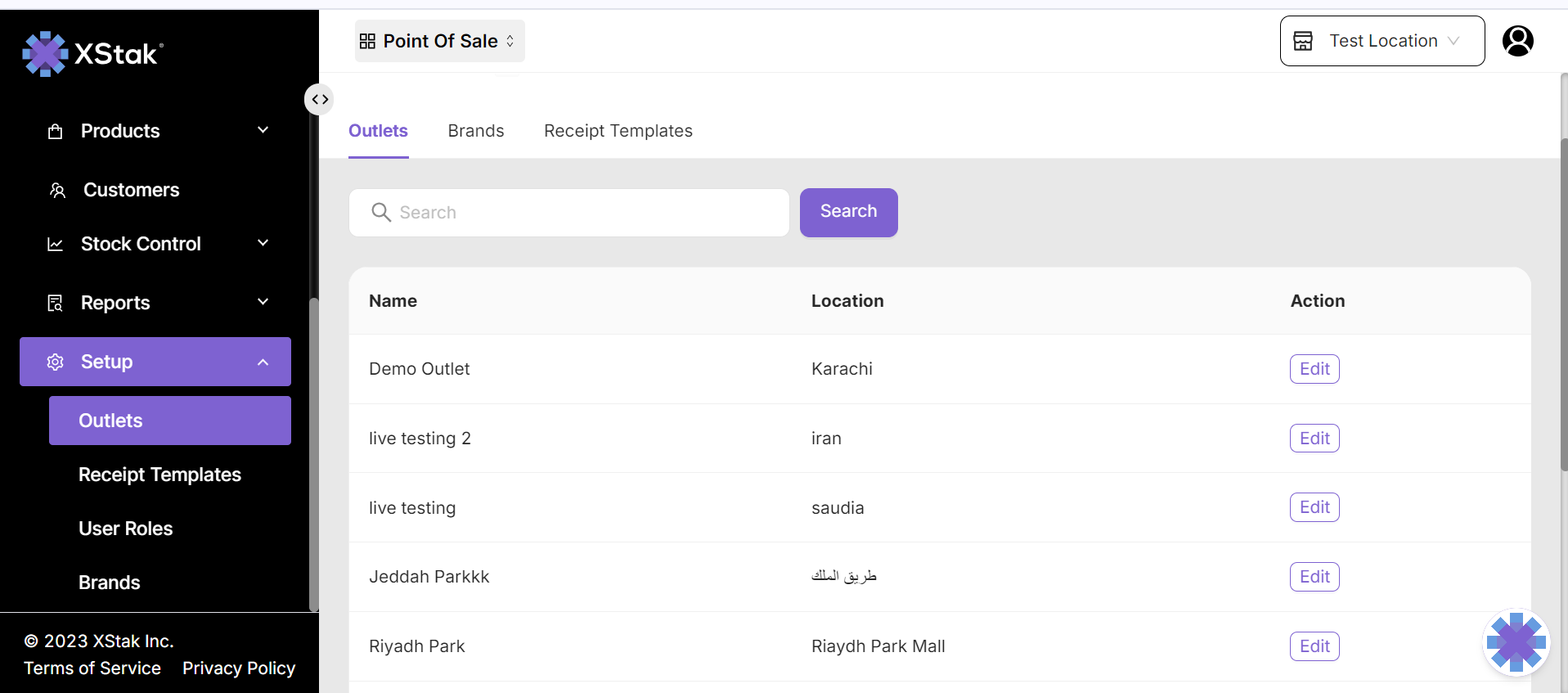Viewport: 1568px width, 693px height.
Task: Open the Point Of Sale app switcher
Action: tap(439, 41)
